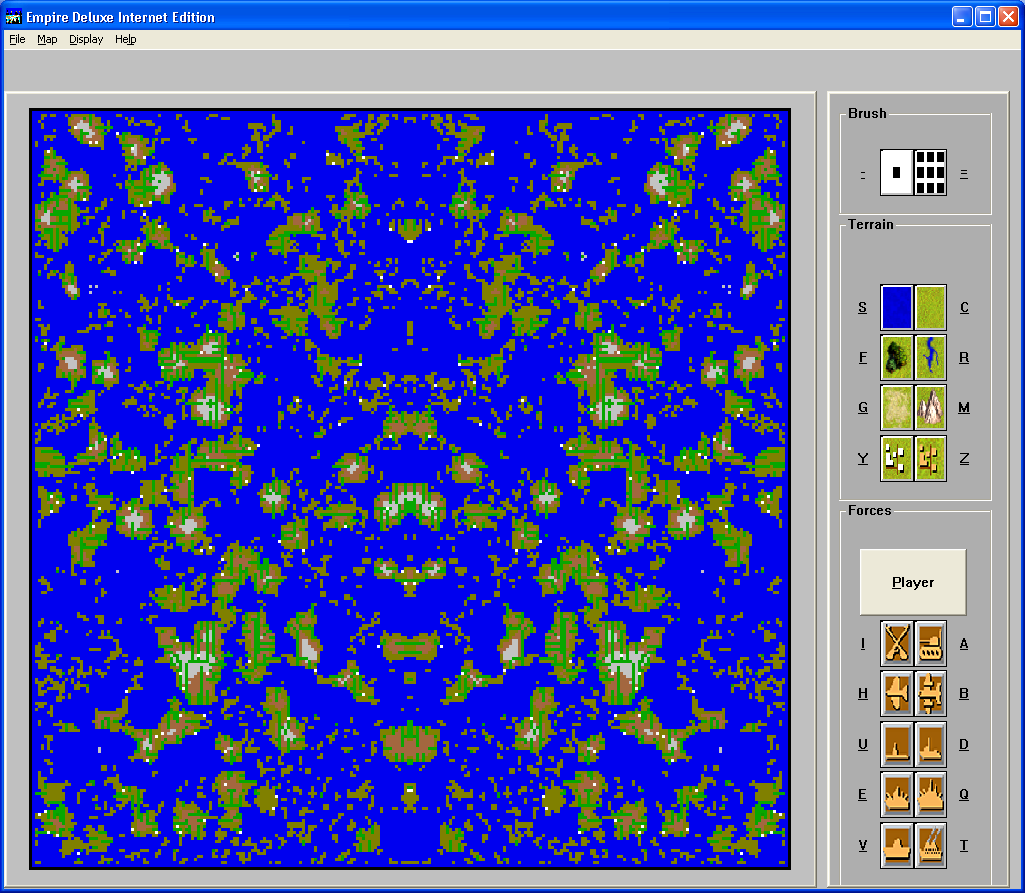Click the Player button in Forces
1025x893 pixels.
pyautogui.click(x=912, y=582)
